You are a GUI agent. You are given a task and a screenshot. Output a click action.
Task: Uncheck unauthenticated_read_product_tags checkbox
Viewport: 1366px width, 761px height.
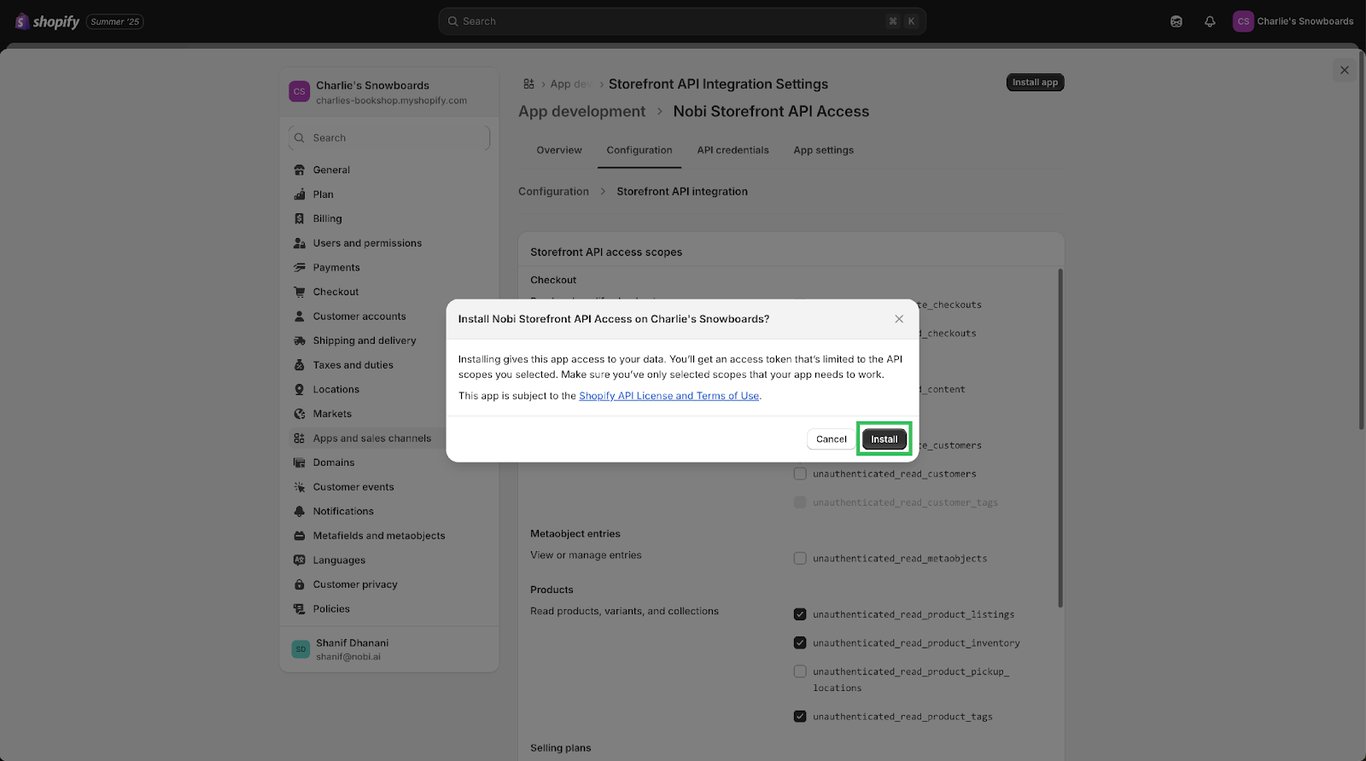pyautogui.click(x=800, y=716)
